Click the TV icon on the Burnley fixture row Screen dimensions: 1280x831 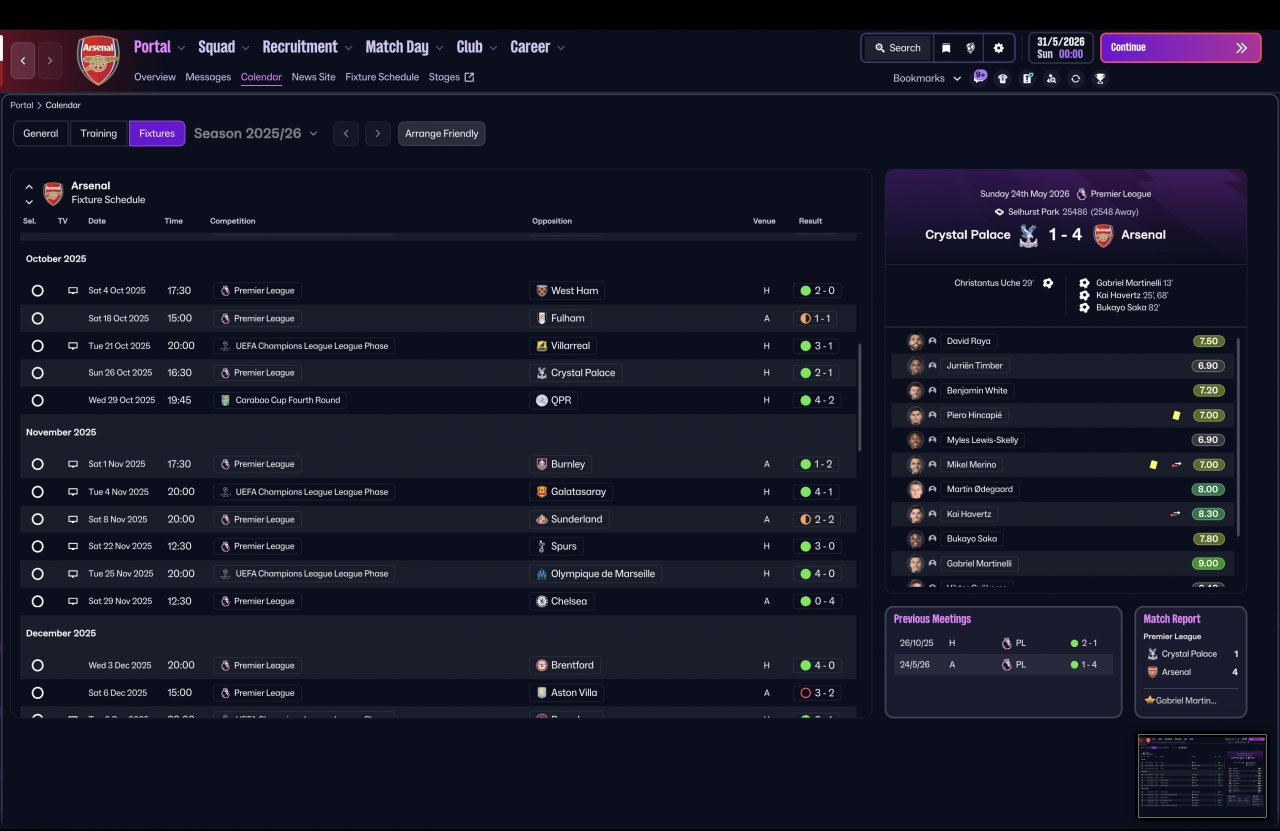coord(73,464)
